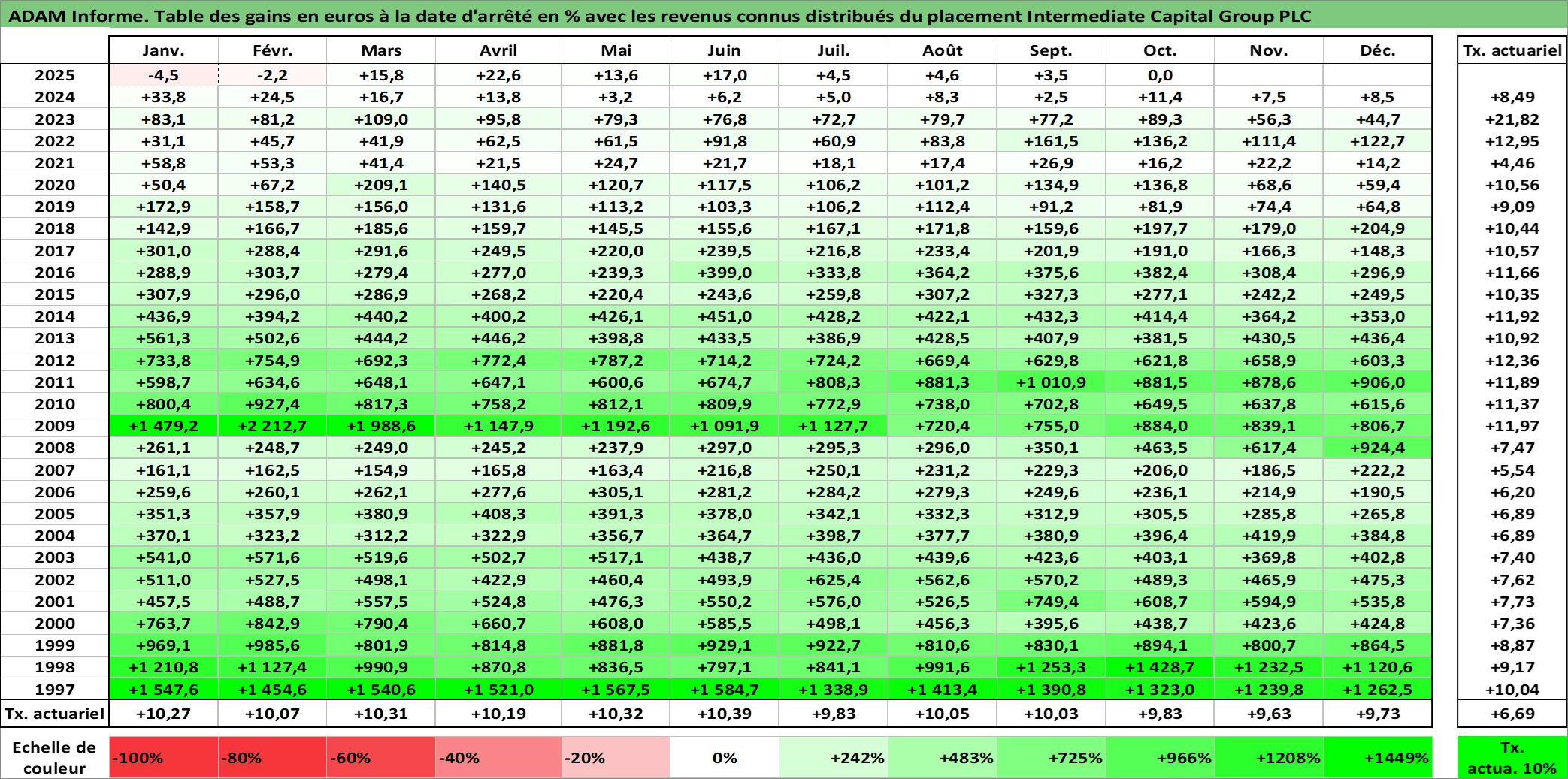
Task: Click the +8,5 cell in December 2024
Action: pos(1377,97)
